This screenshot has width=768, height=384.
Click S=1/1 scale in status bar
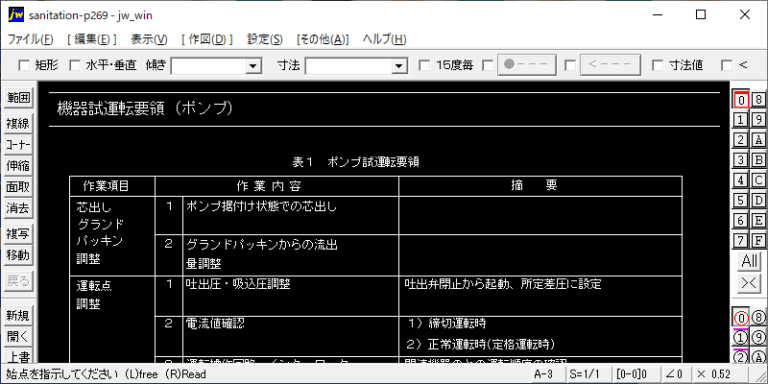[588, 374]
